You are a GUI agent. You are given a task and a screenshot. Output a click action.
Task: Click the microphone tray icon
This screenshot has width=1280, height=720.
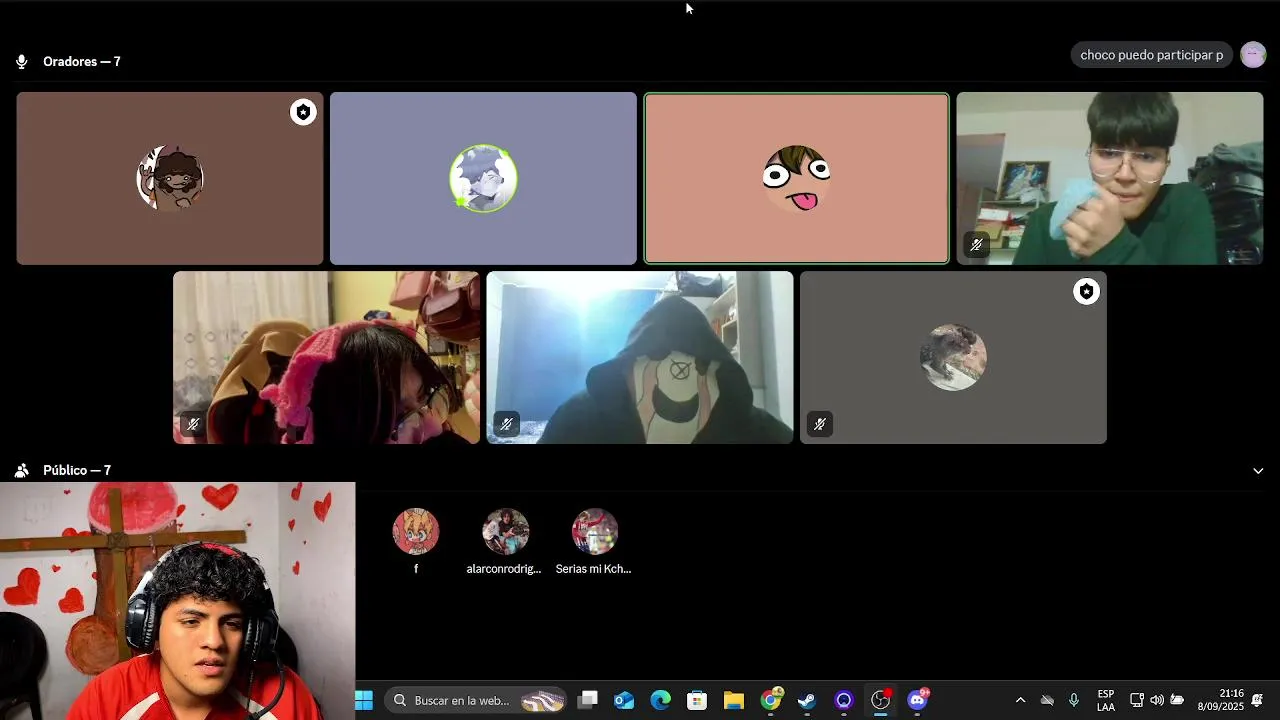pos(1074,701)
